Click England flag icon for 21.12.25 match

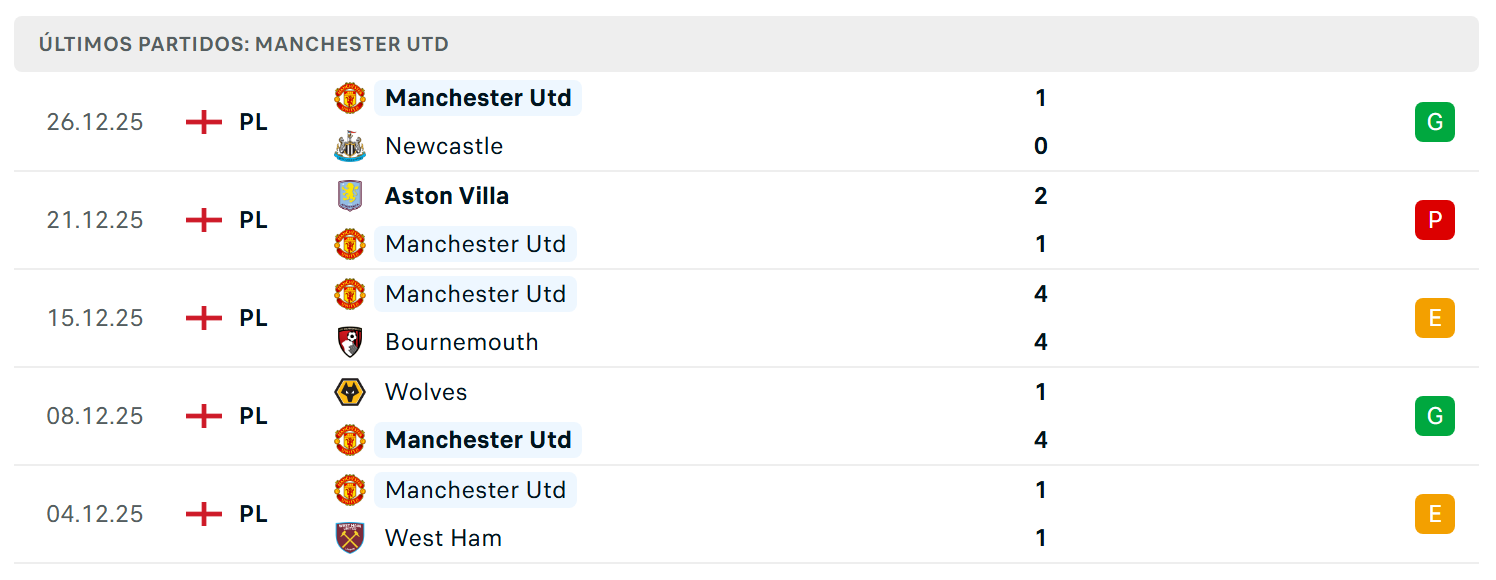204,220
